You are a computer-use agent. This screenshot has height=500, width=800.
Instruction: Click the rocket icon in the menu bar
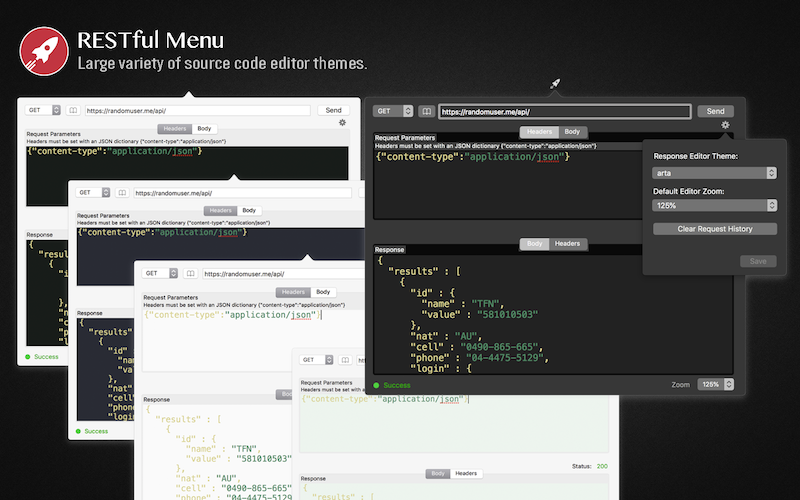pos(555,83)
